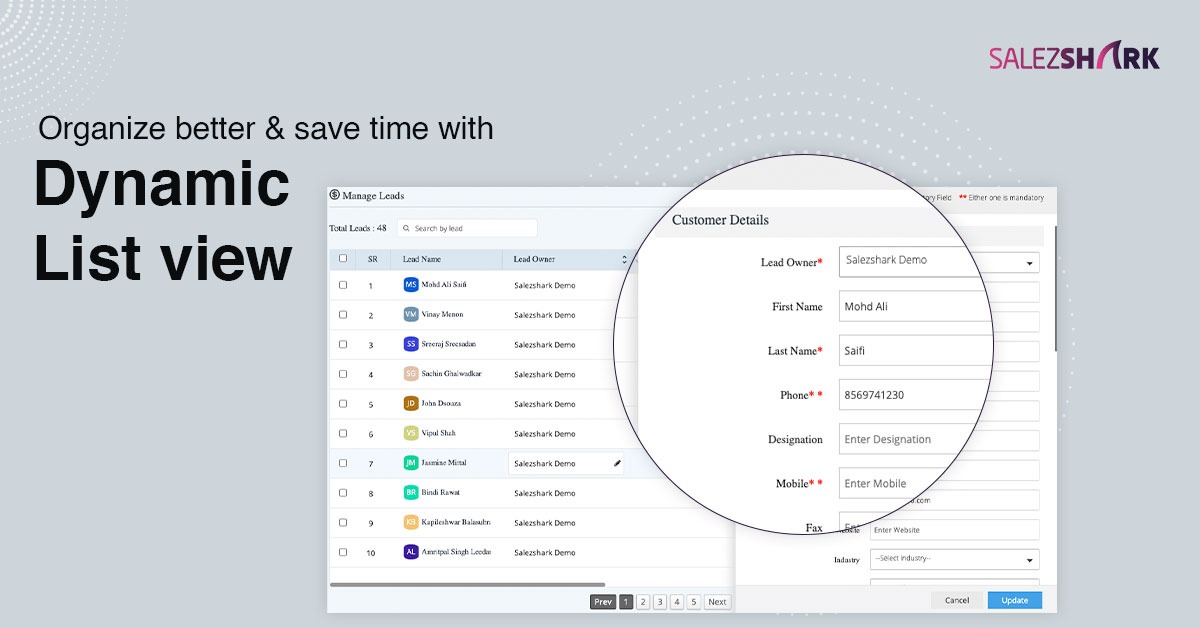Click the Enter Website field
Viewport: 1200px width, 628px height.
pyautogui.click(x=954, y=530)
